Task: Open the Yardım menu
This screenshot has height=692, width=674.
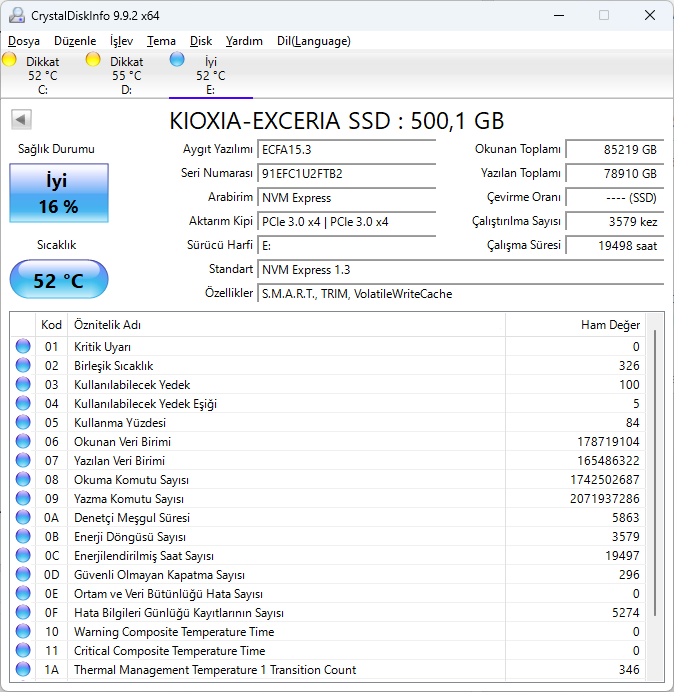Action: click(244, 41)
